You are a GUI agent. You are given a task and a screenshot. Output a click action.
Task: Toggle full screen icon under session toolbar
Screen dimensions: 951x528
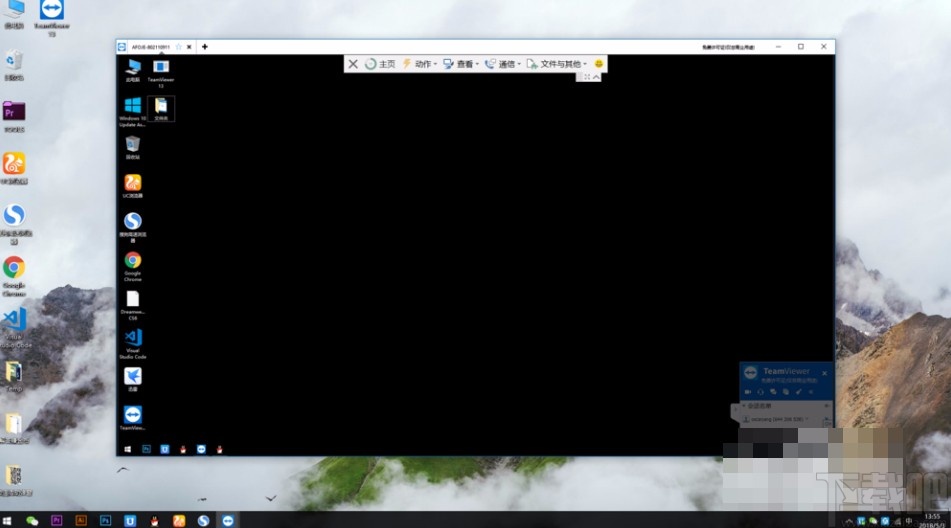coord(587,77)
